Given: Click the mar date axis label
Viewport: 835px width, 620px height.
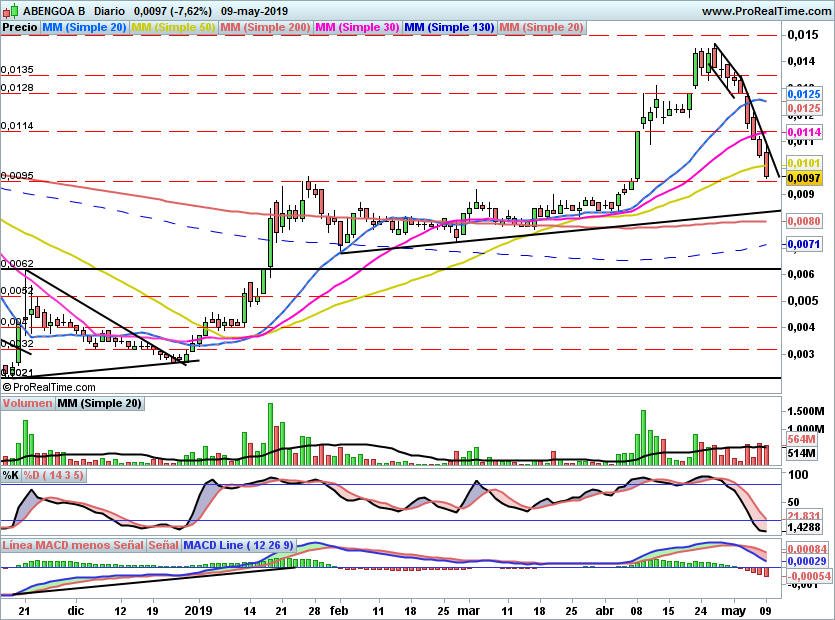Looking at the screenshot, I should point(469,611).
